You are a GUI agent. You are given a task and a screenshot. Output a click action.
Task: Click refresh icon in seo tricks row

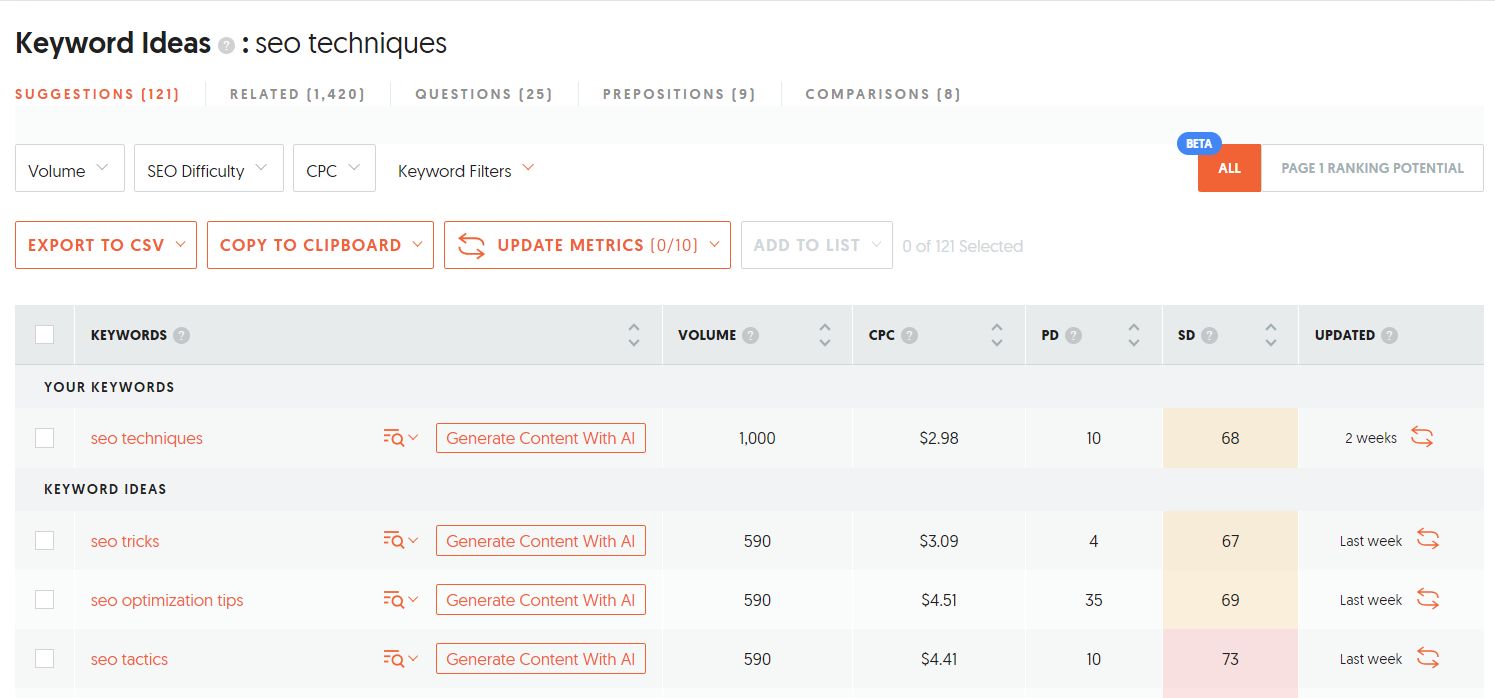pyautogui.click(x=1428, y=540)
